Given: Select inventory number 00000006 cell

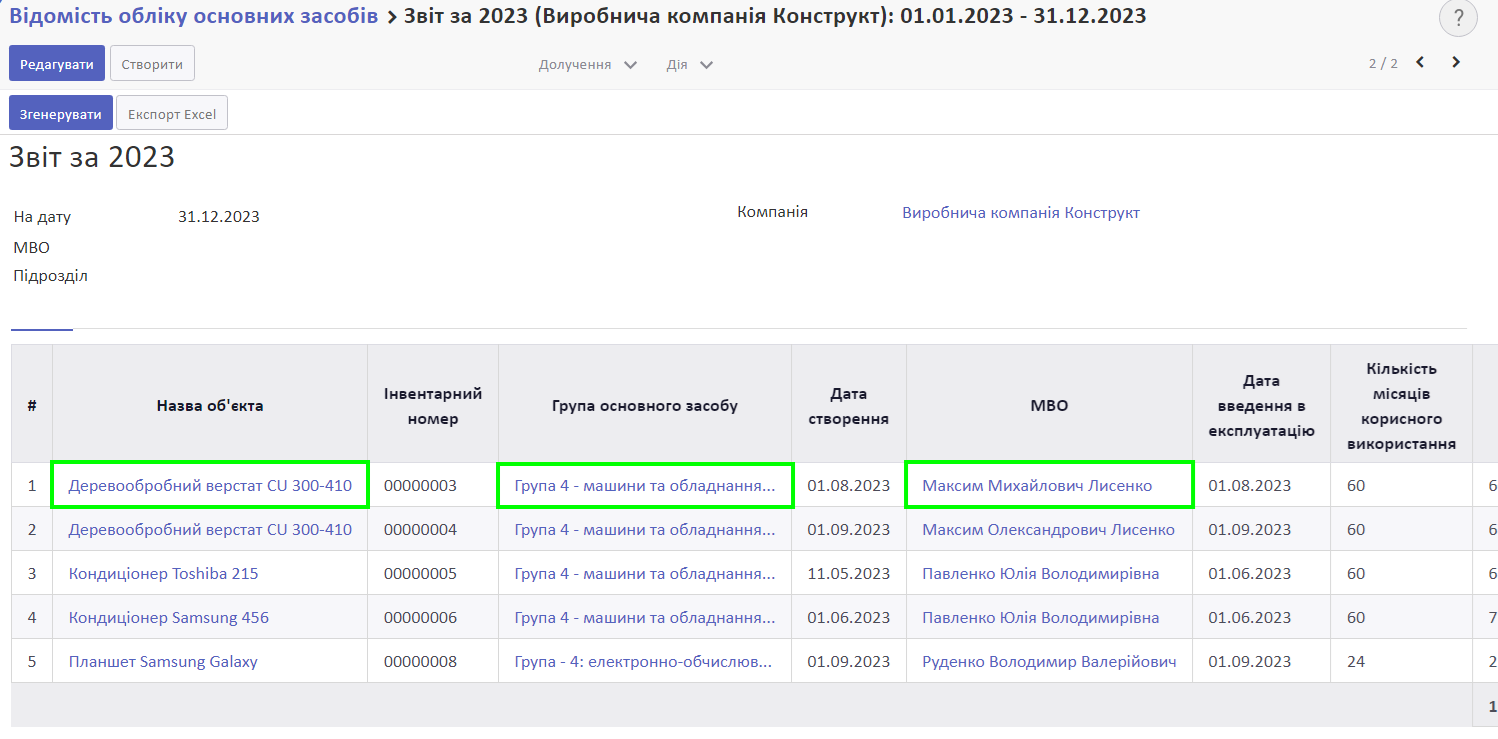Looking at the screenshot, I should pyautogui.click(x=433, y=618).
